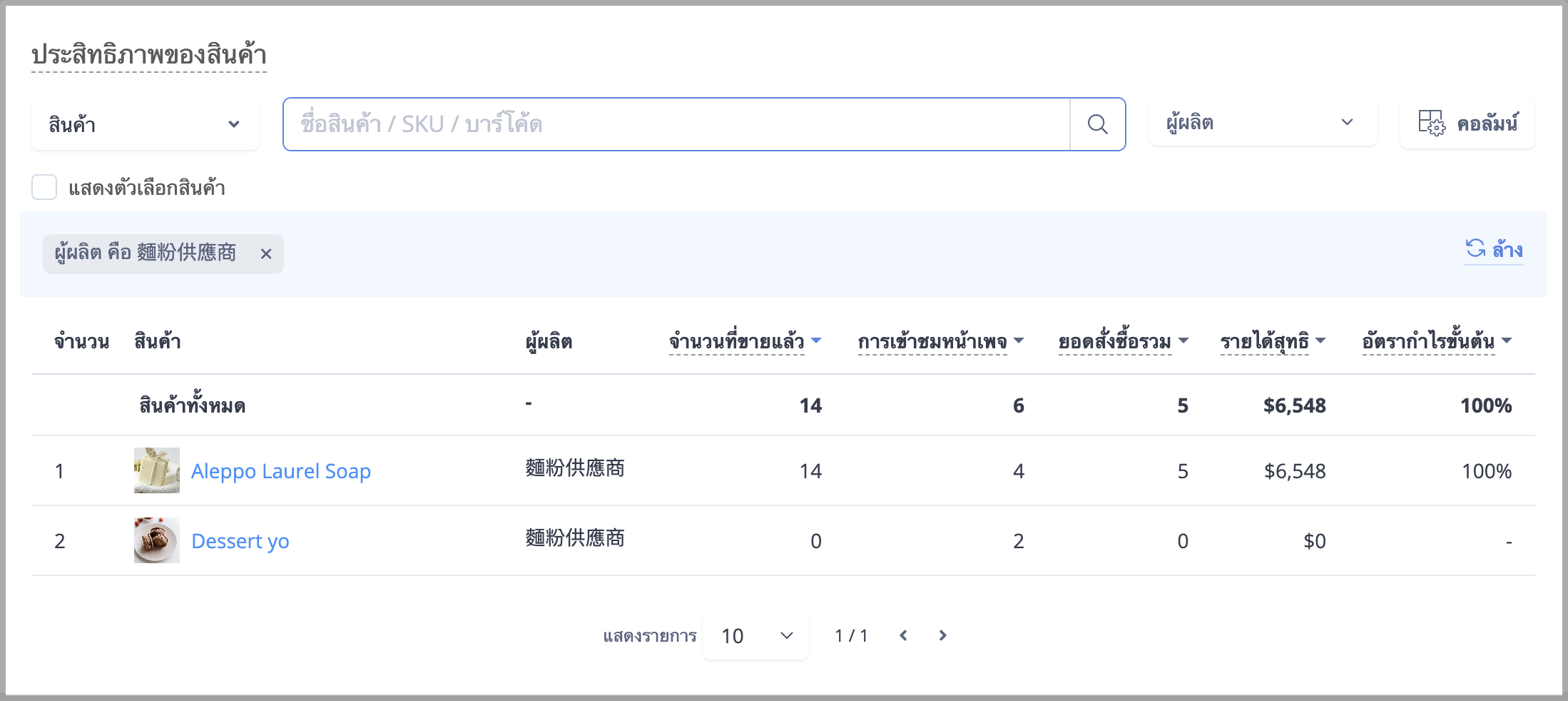The width and height of the screenshot is (1568, 701).
Task: Click the 麵粉供應商 cell in Aleppo row
Action: click(575, 468)
